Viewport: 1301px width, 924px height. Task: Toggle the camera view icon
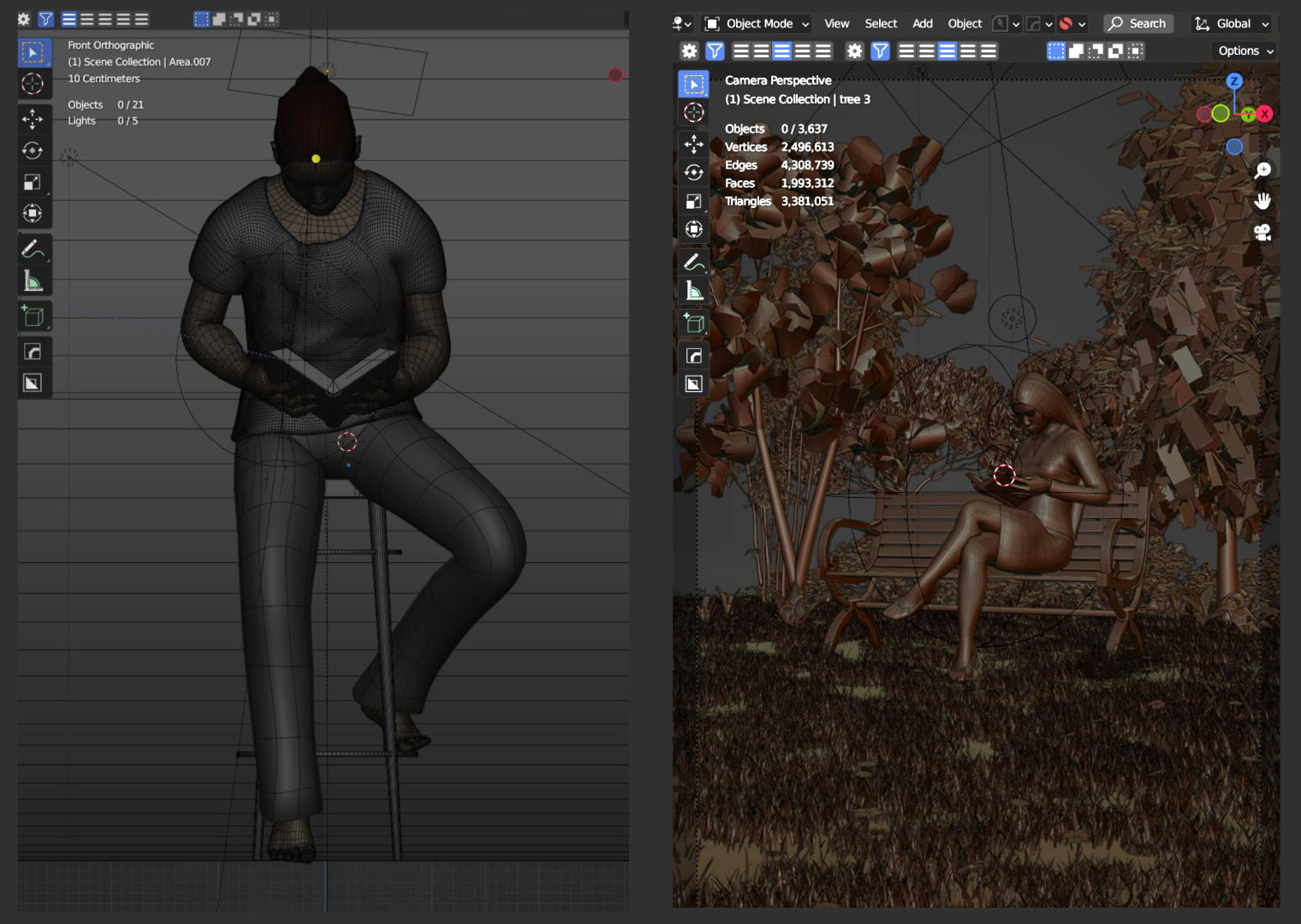point(1262,233)
